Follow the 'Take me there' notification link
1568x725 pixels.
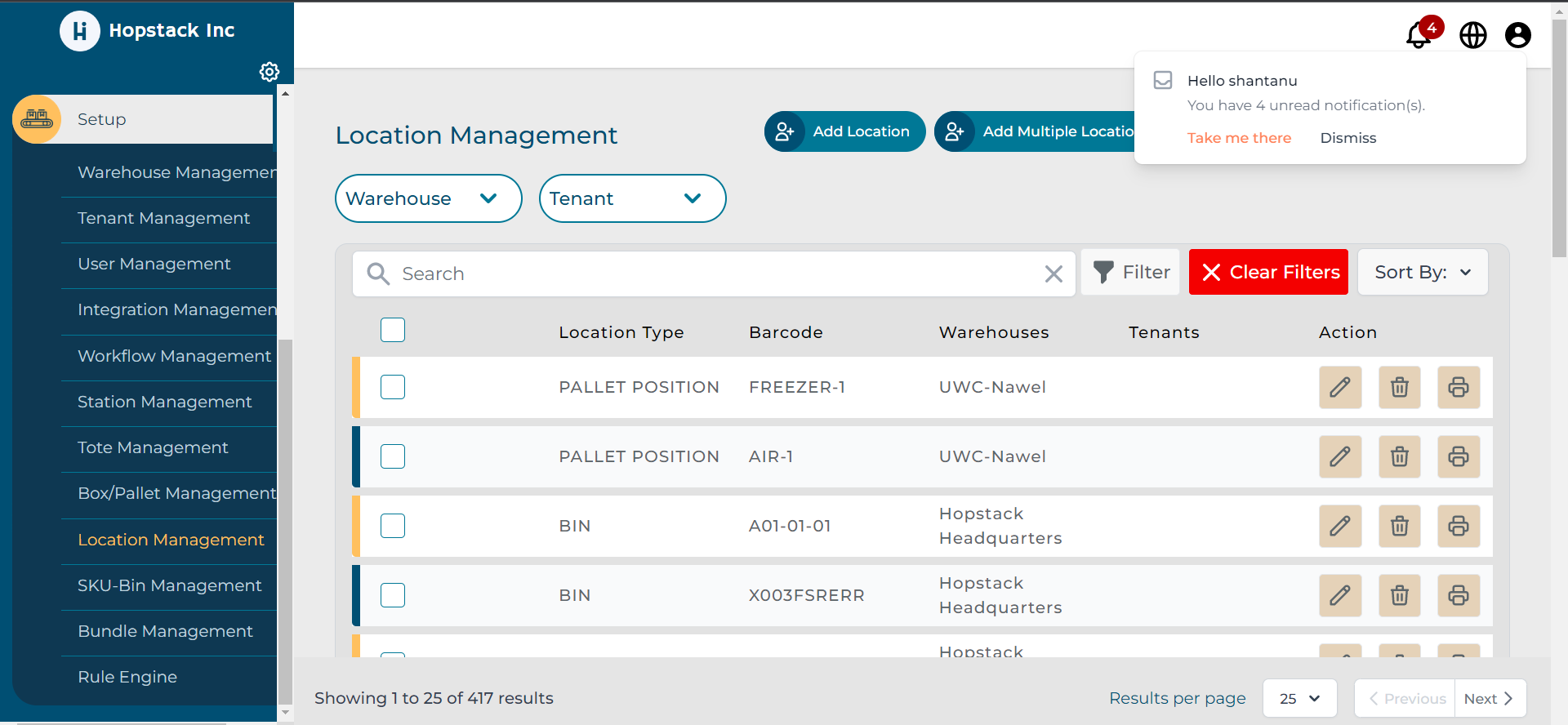(x=1239, y=138)
